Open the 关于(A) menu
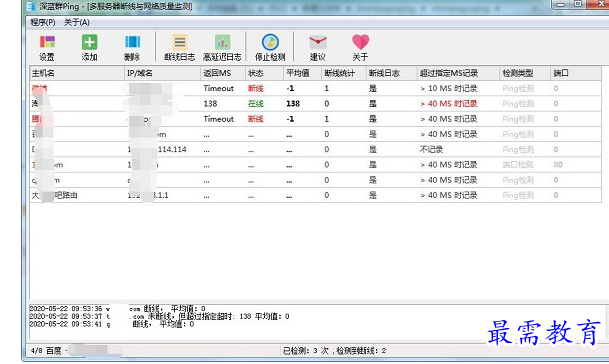 77,23
